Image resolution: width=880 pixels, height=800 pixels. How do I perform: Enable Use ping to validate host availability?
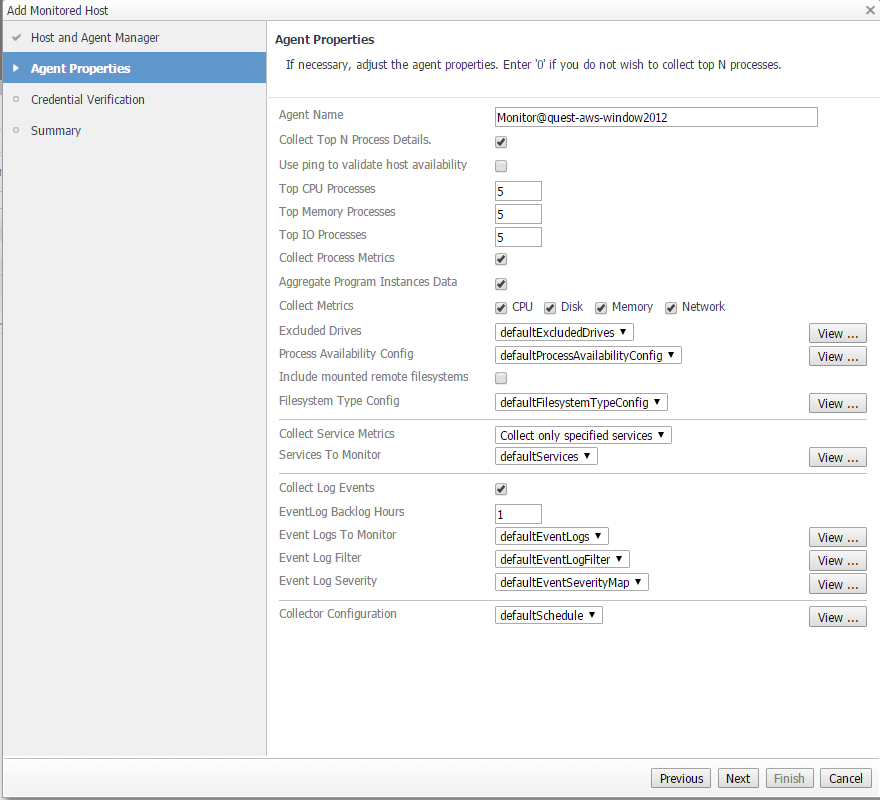pyautogui.click(x=501, y=166)
